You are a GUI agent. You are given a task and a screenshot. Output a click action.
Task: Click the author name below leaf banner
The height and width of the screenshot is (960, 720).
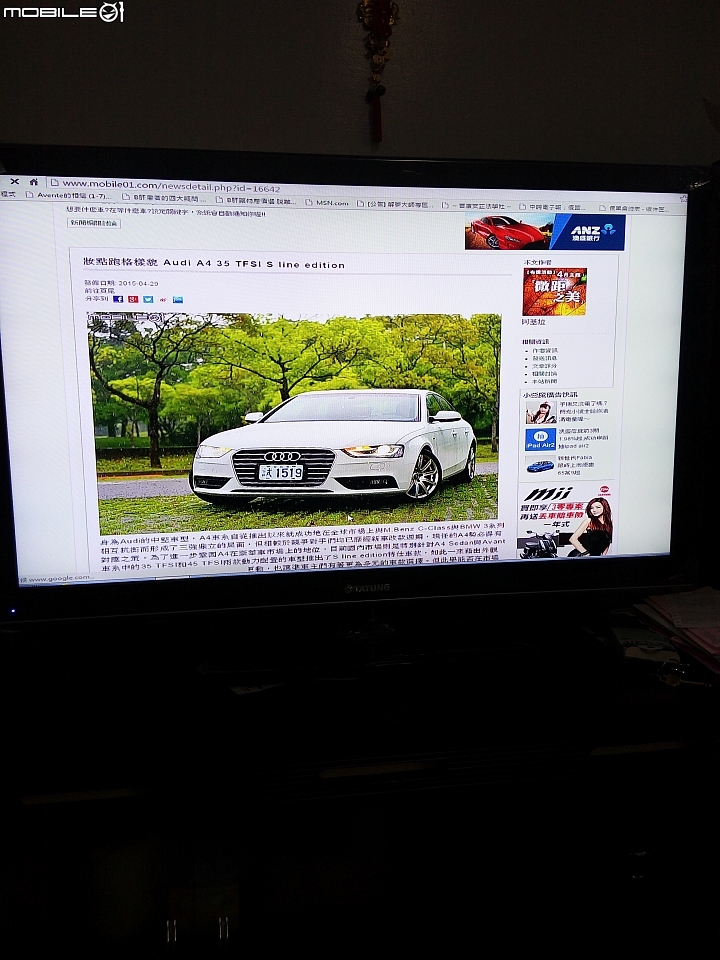pyautogui.click(x=533, y=321)
